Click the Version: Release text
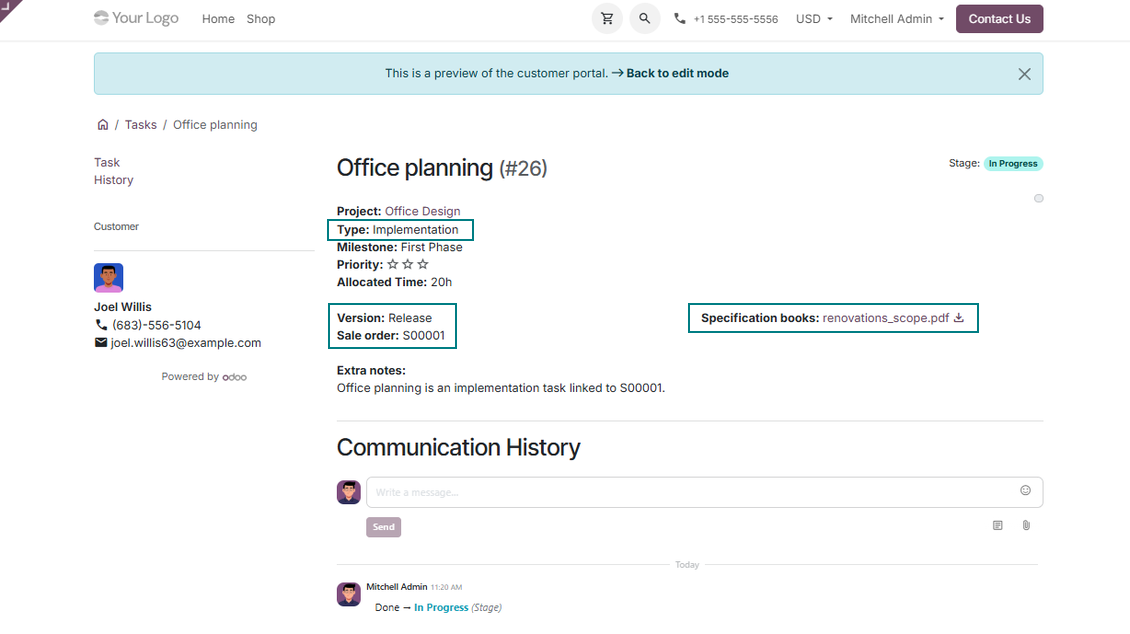The height and width of the screenshot is (634, 1130). point(384,318)
